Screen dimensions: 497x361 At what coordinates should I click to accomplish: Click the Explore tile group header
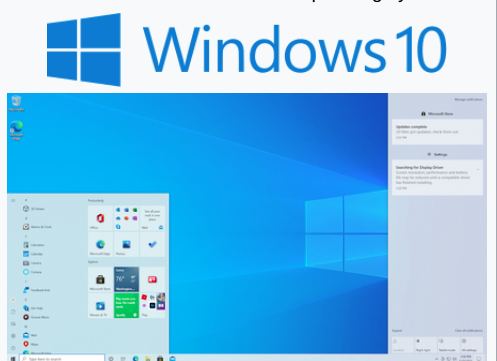[93, 262]
